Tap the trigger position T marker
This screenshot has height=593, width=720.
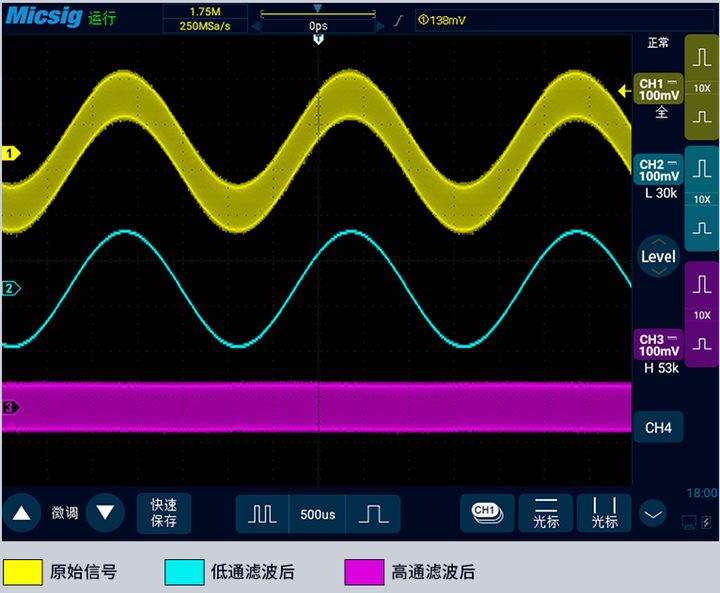tap(318, 40)
